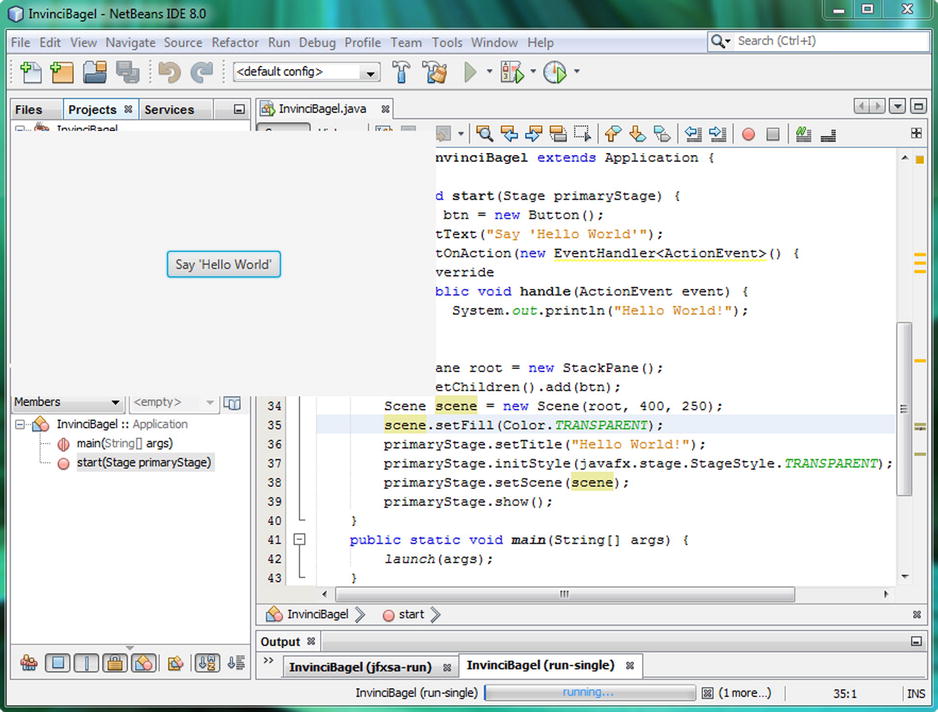
Task: Open the Profile Project dropdown arrow
Action: (577, 72)
